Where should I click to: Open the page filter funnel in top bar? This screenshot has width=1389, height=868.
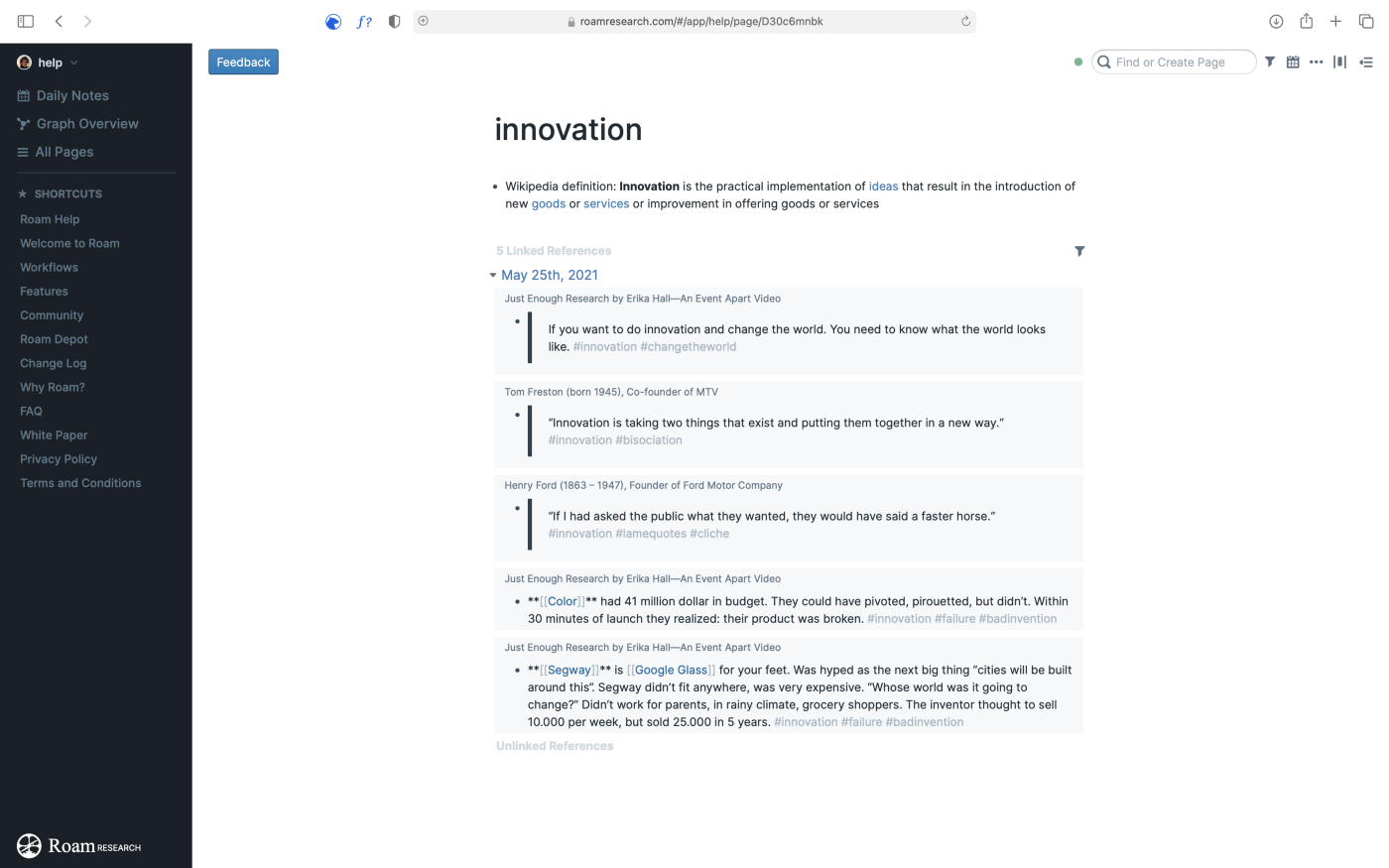[x=1270, y=62]
